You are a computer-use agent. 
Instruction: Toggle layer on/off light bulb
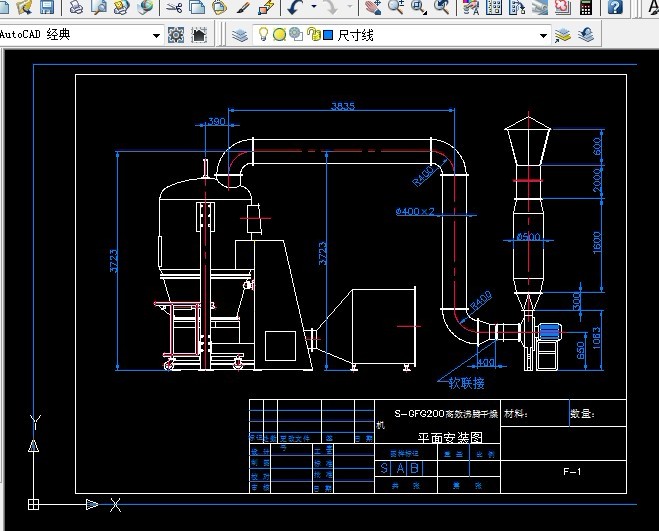(263, 34)
